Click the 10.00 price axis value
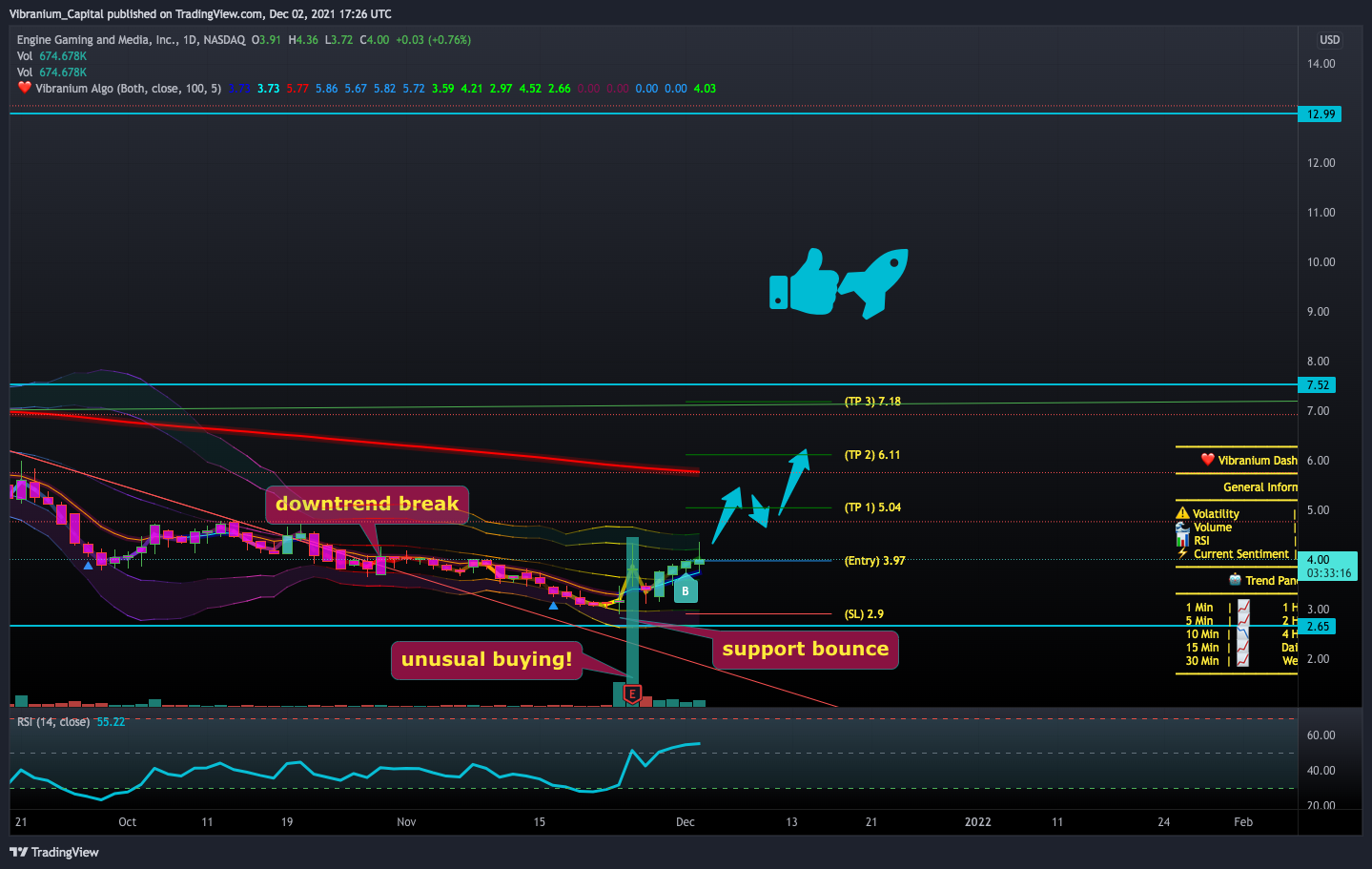 tap(1321, 262)
